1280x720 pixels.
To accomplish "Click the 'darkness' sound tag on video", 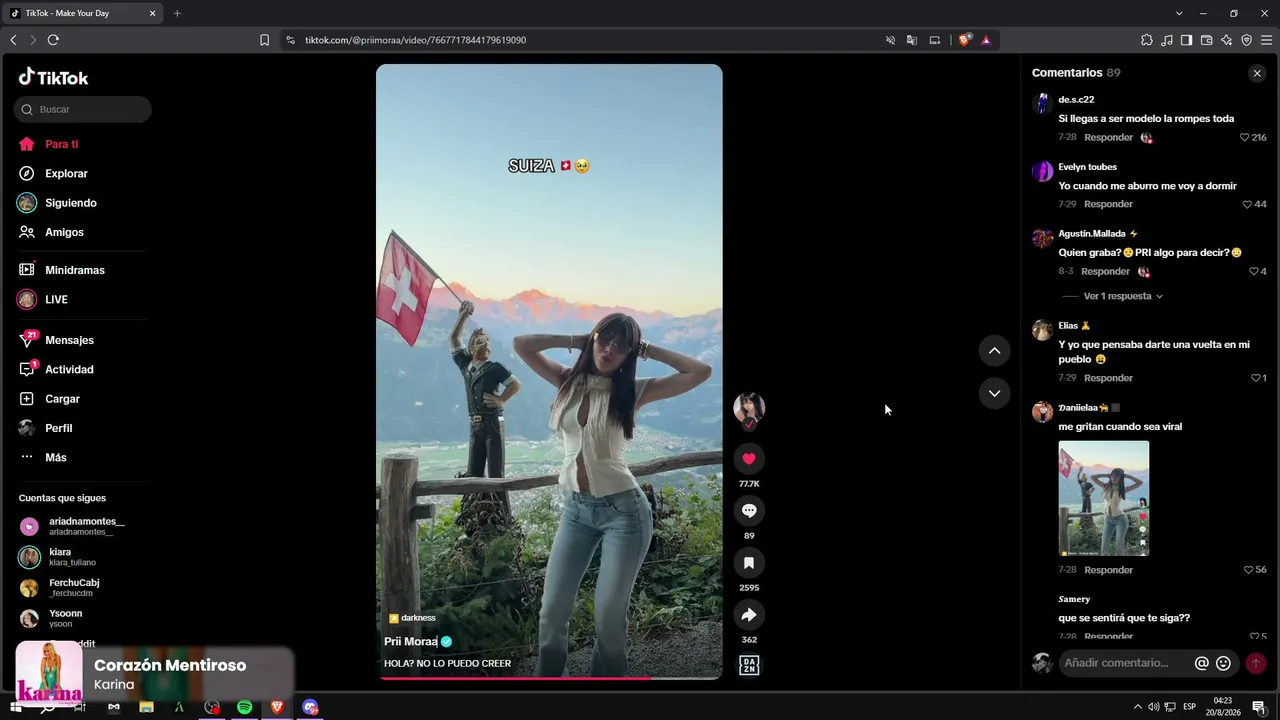I will [412, 618].
